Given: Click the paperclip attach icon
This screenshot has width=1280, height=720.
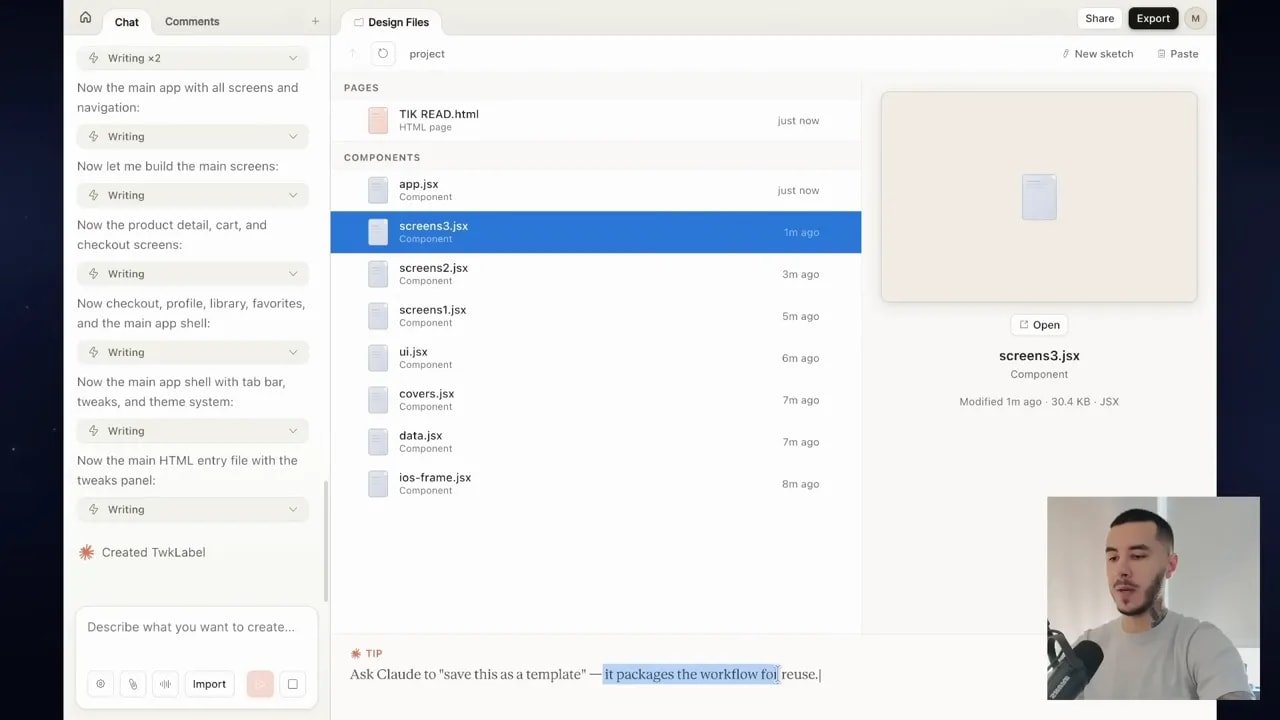Looking at the screenshot, I should click(132, 684).
